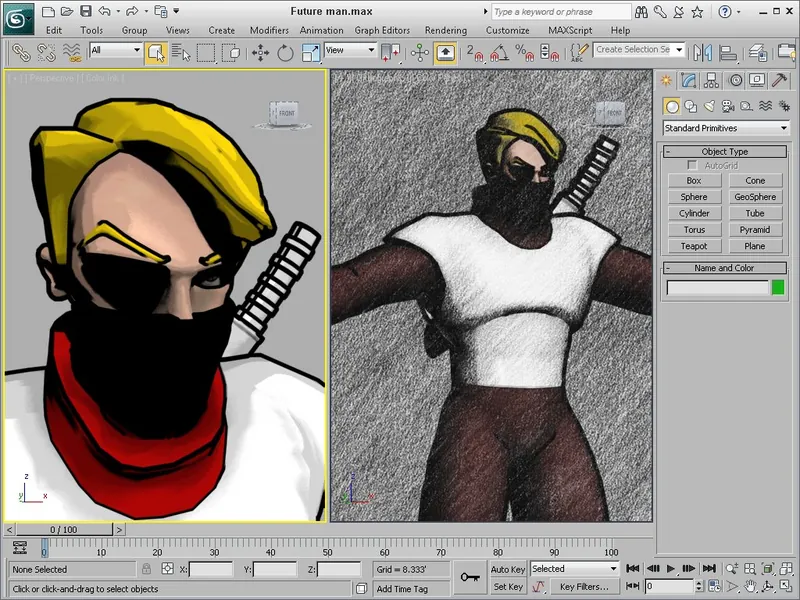Collapse the Name and Color rollout
Screen dimensions: 800x600
(724, 268)
